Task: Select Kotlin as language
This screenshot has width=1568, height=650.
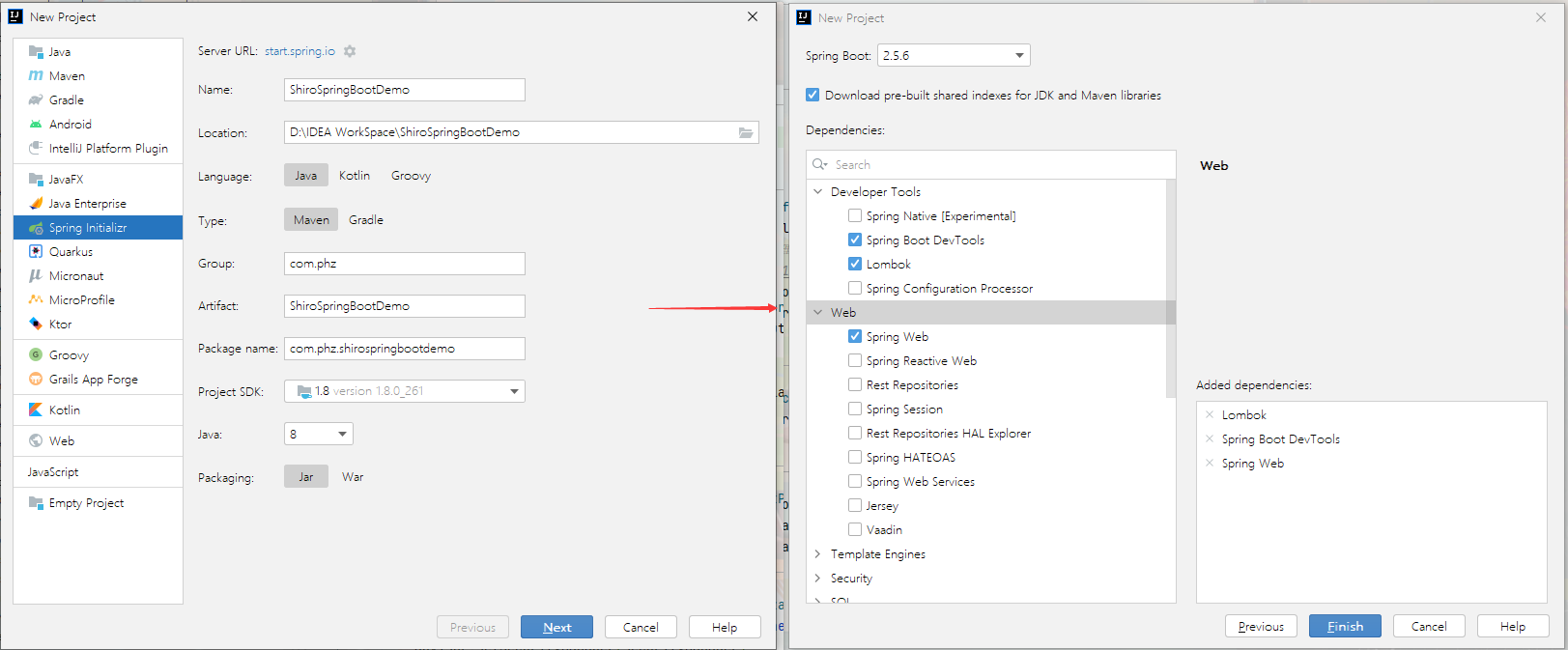Action: pos(355,176)
